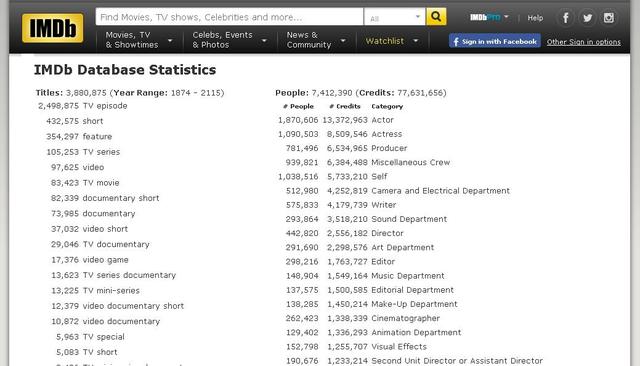Click the 'Category' column header
Screen dimensions: 640x366
387,106
